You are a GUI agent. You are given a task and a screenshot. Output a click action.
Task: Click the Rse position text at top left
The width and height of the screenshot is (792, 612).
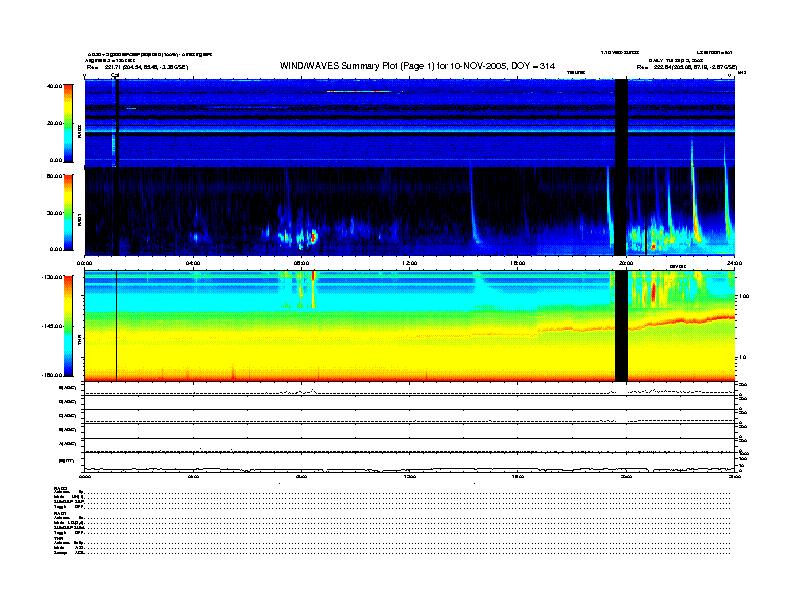(x=137, y=67)
